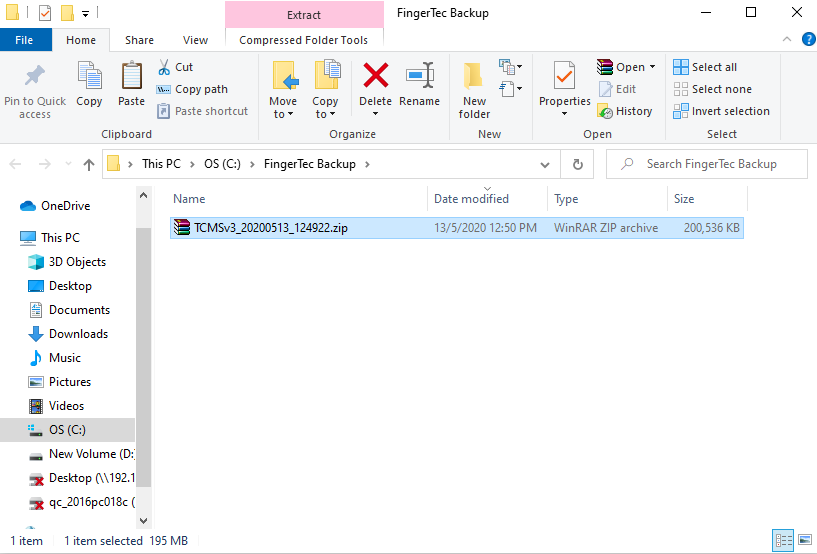
Task: Open OneDrive in navigation pane
Action: 55,206
